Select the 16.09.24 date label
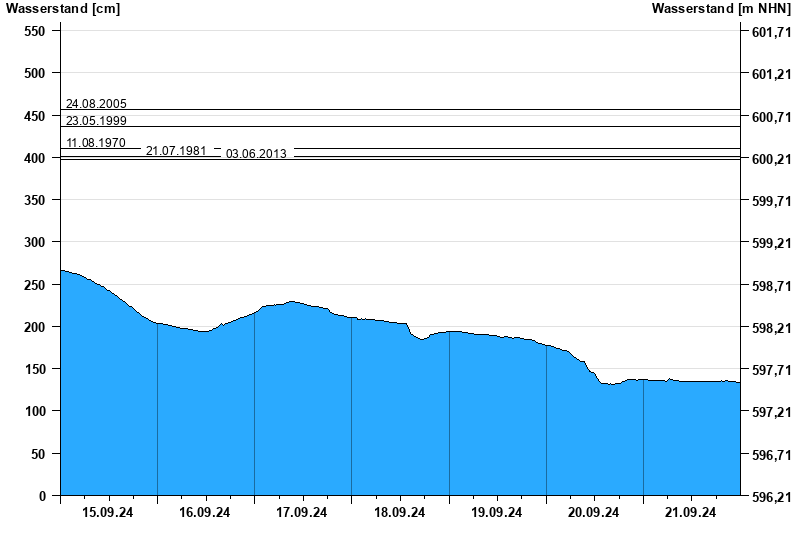This screenshot has width=800, height=550. (x=205, y=513)
